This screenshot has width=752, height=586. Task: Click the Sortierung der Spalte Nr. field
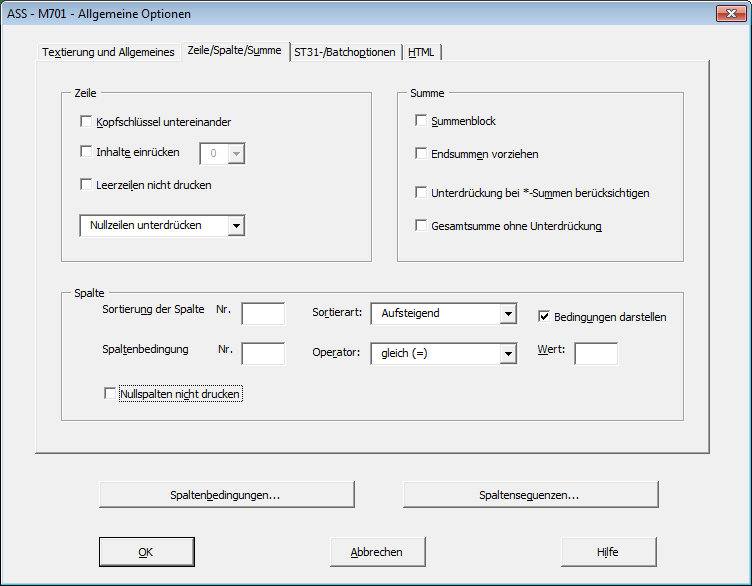pos(263,314)
